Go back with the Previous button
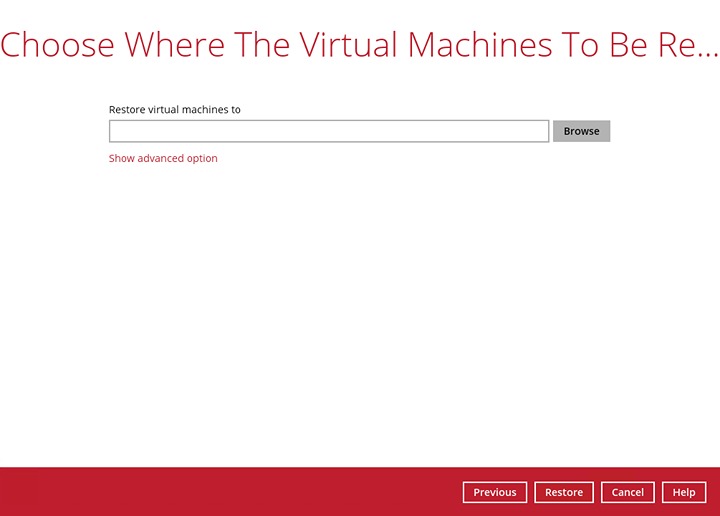The image size is (720, 516). 494,492
